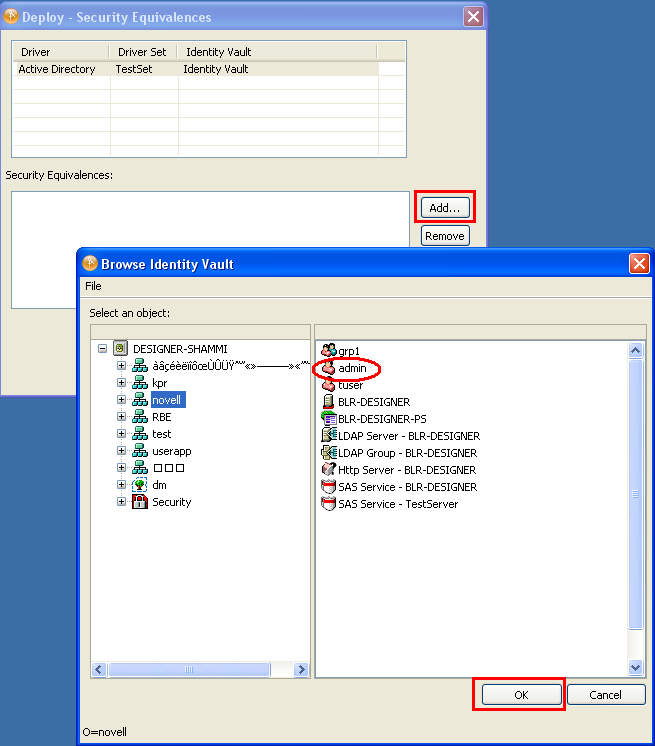The image size is (655, 746).
Task: Click the BLR-DESIGNER server icon
Action: (328, 402)
